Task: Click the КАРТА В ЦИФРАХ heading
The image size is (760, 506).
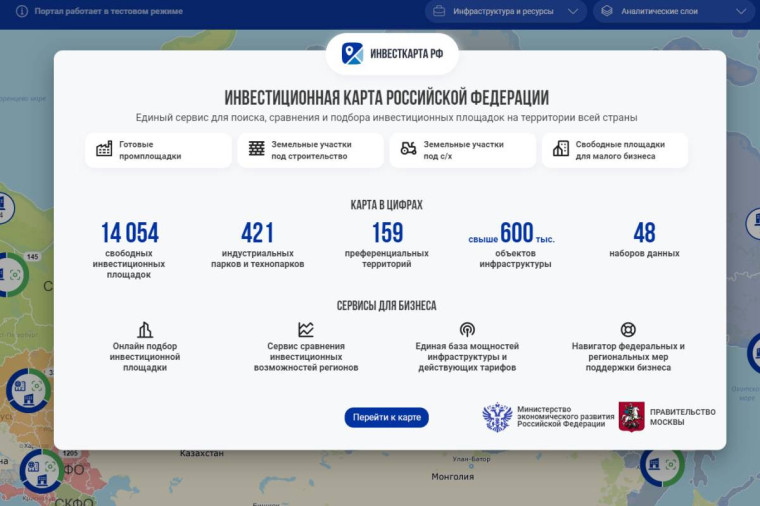Action: (387, 205)
